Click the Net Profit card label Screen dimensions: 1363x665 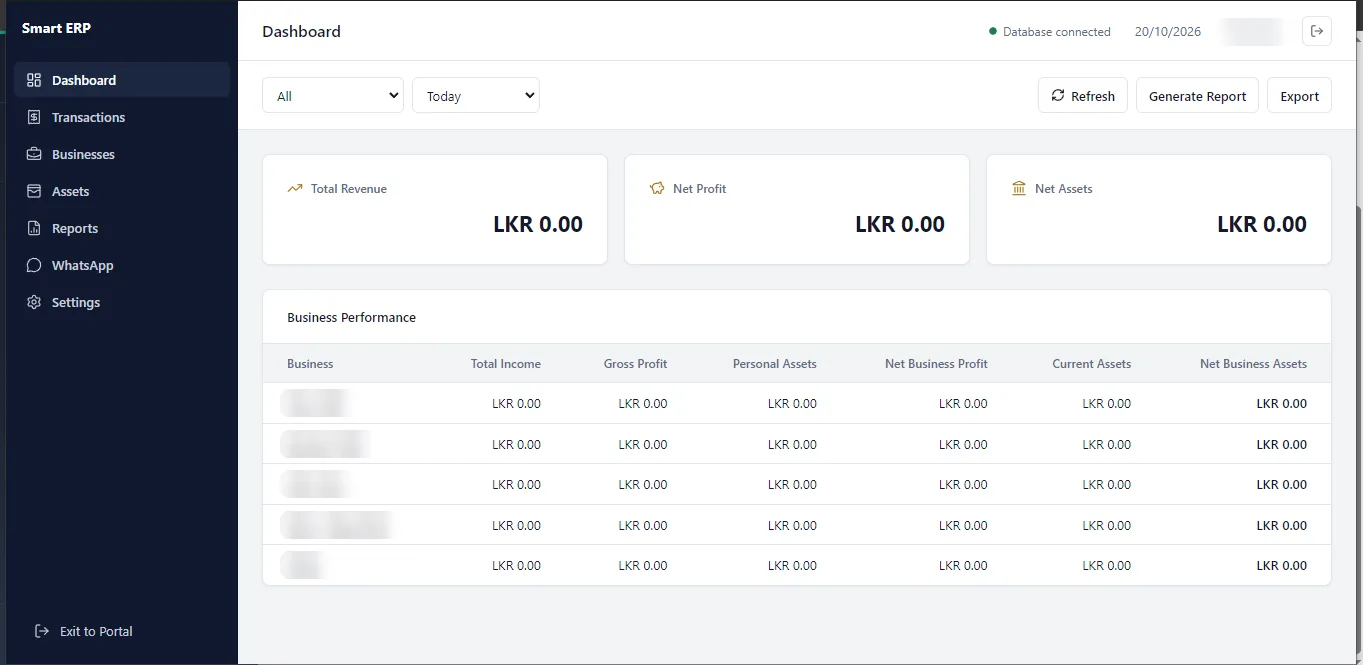(x=699, y=188)
